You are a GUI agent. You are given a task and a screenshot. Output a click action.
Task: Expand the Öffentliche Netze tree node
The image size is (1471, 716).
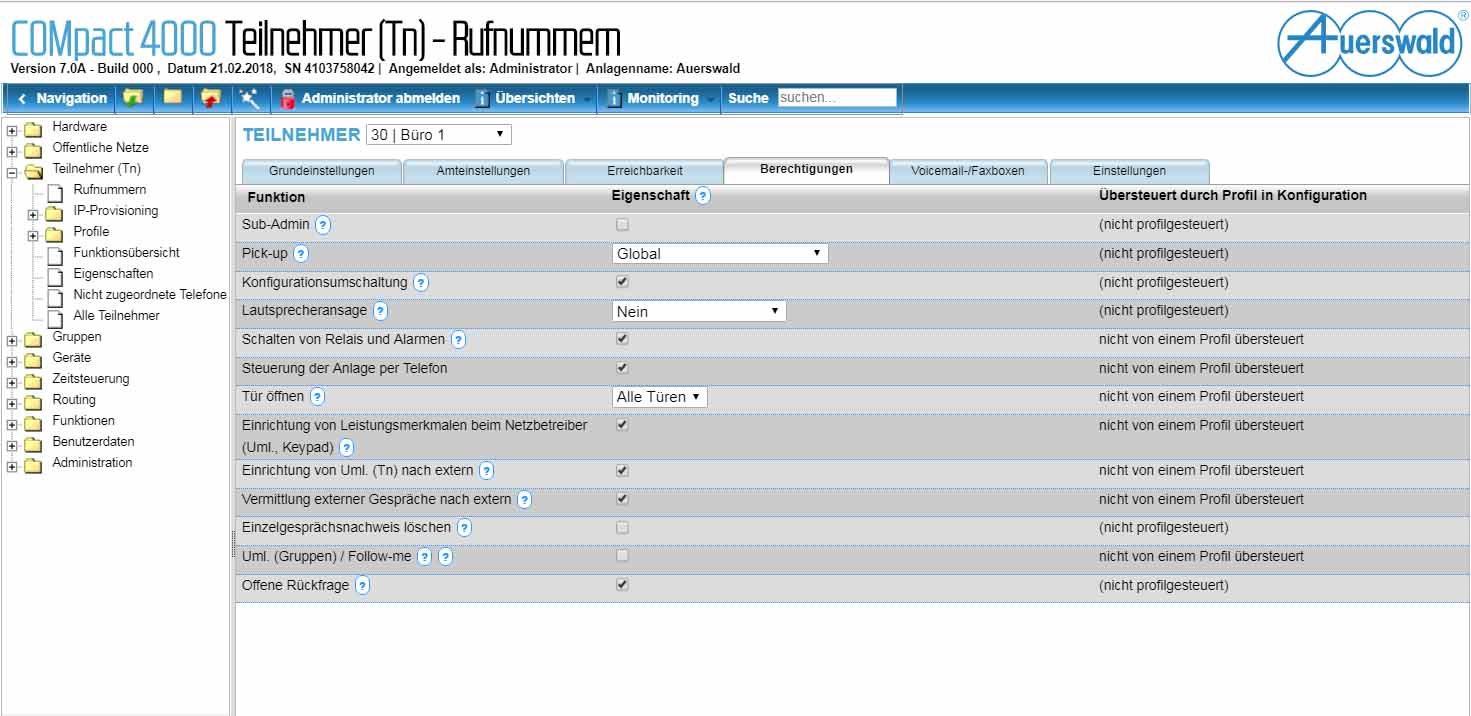pyautogui.click(x=12, y=151)
